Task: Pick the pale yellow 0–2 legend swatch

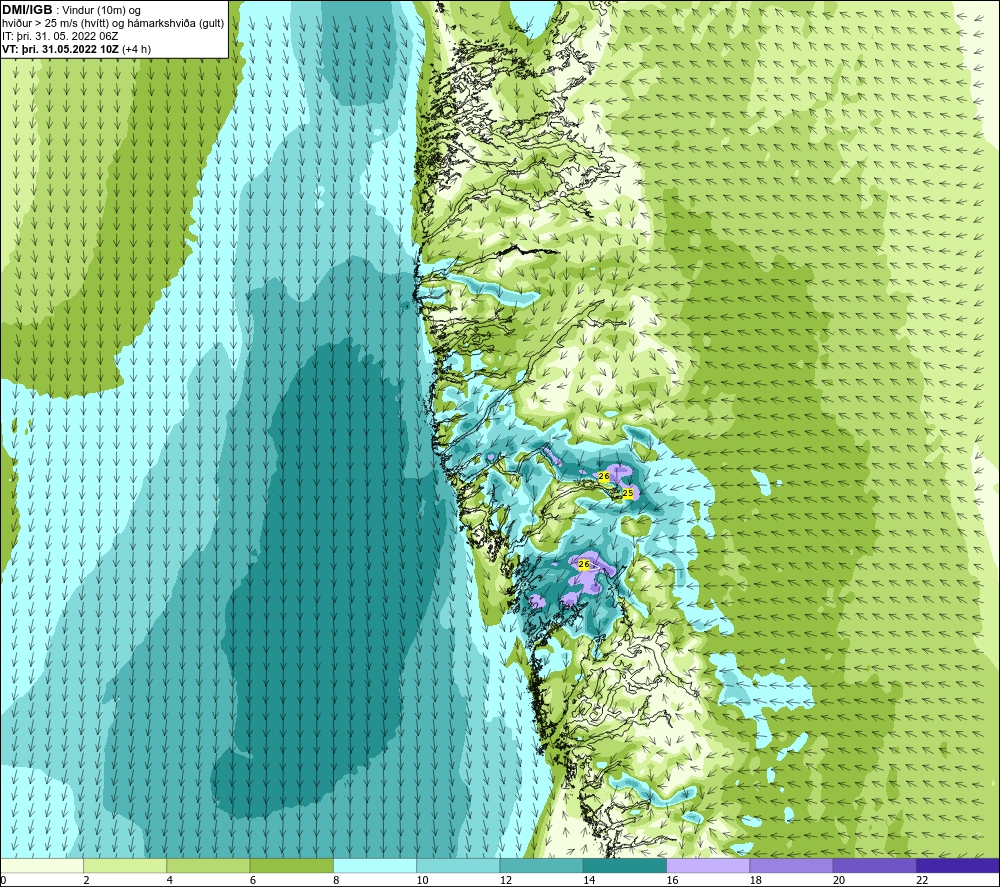Action: click(42, 865)
